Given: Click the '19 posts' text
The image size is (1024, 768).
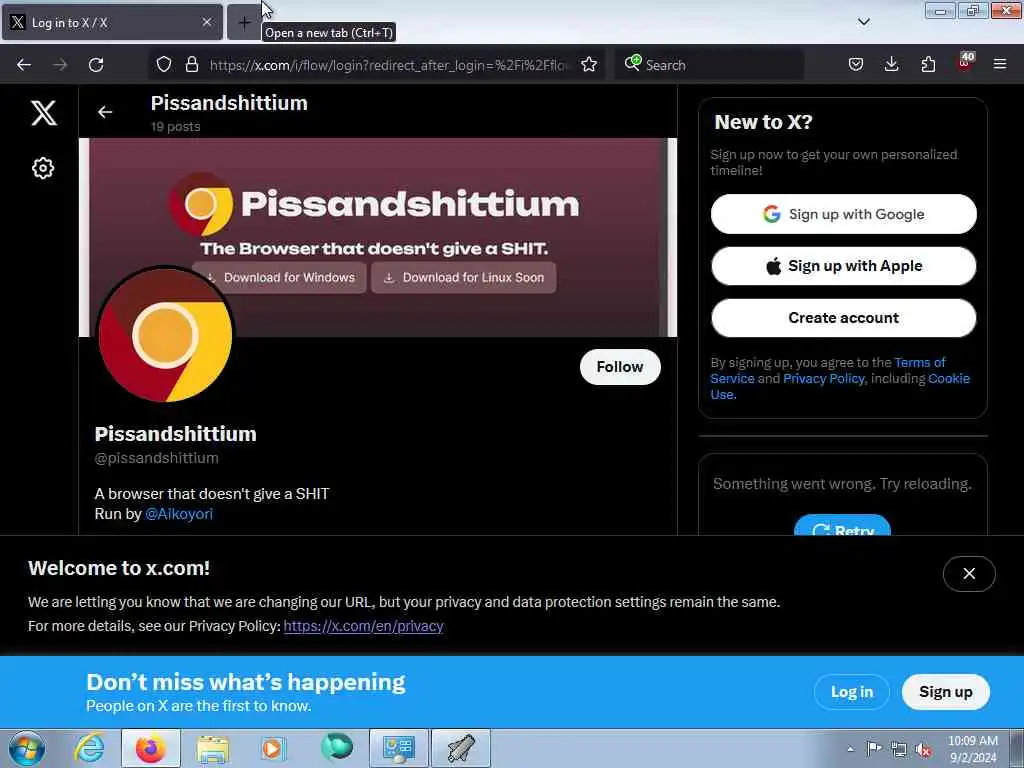Looking at the screenshot, I should pos(175,127).
